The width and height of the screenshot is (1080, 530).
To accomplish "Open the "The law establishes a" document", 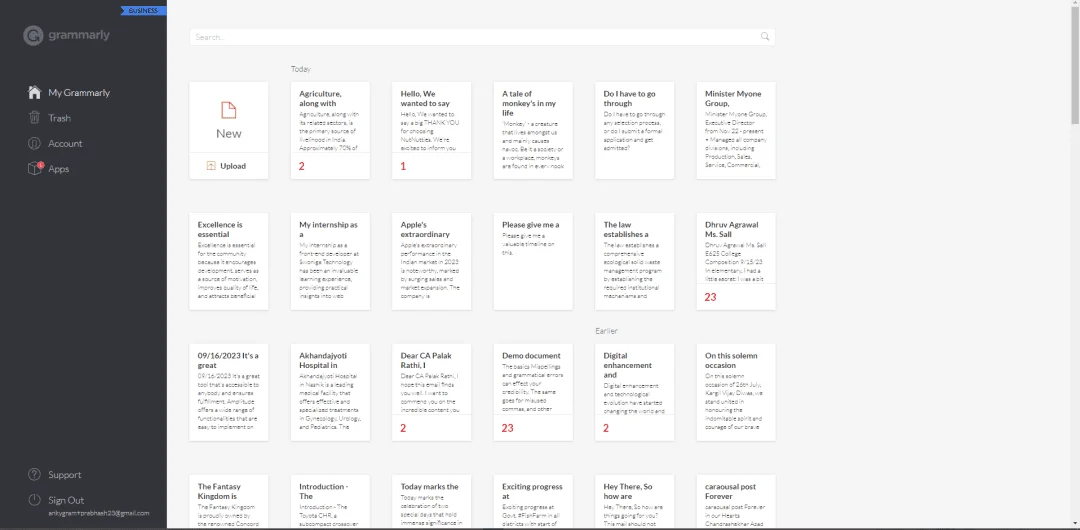I will click(x=634, y=261).
